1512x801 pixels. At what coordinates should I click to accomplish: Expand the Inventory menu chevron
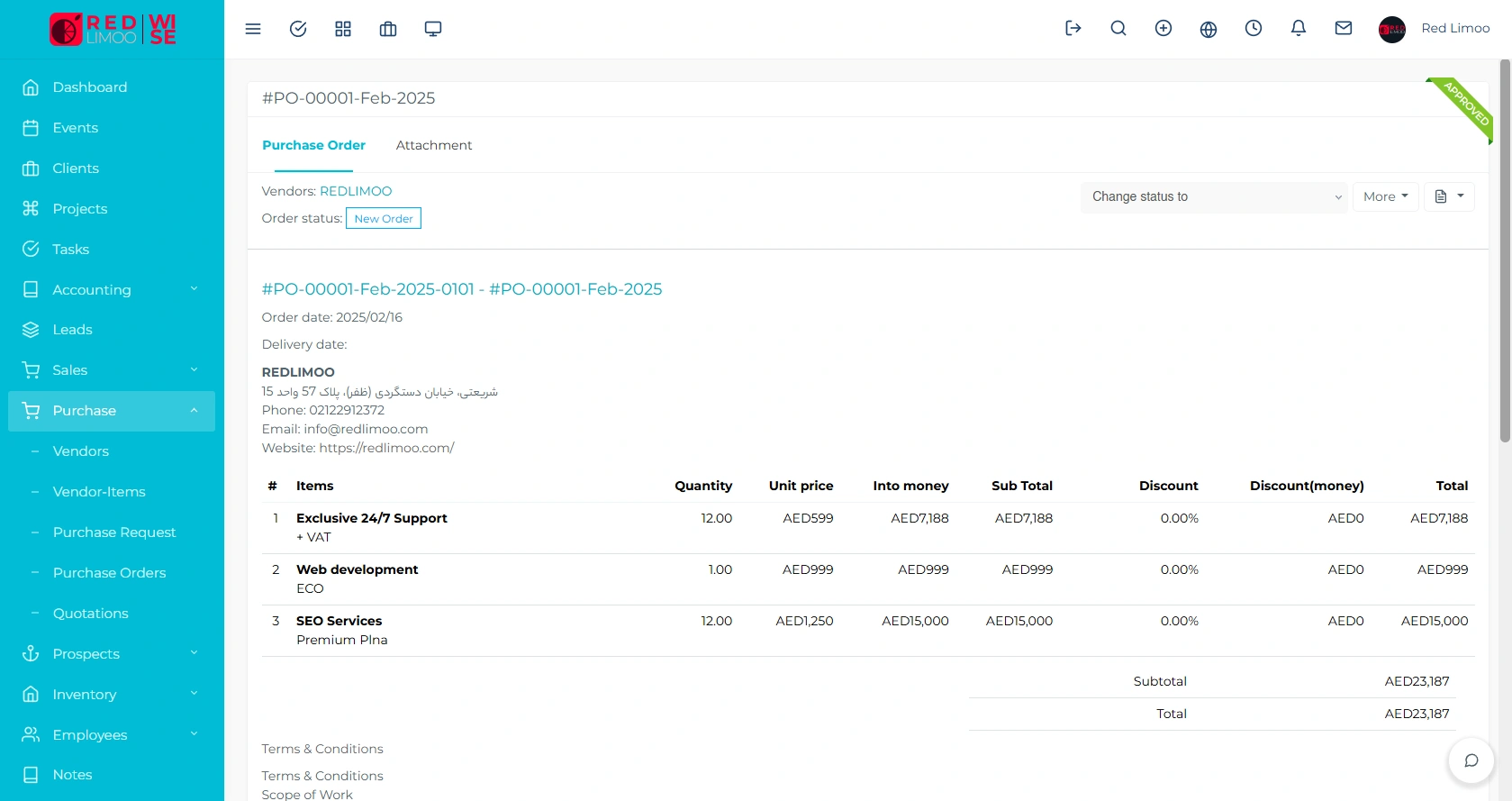tap(194, 694)
